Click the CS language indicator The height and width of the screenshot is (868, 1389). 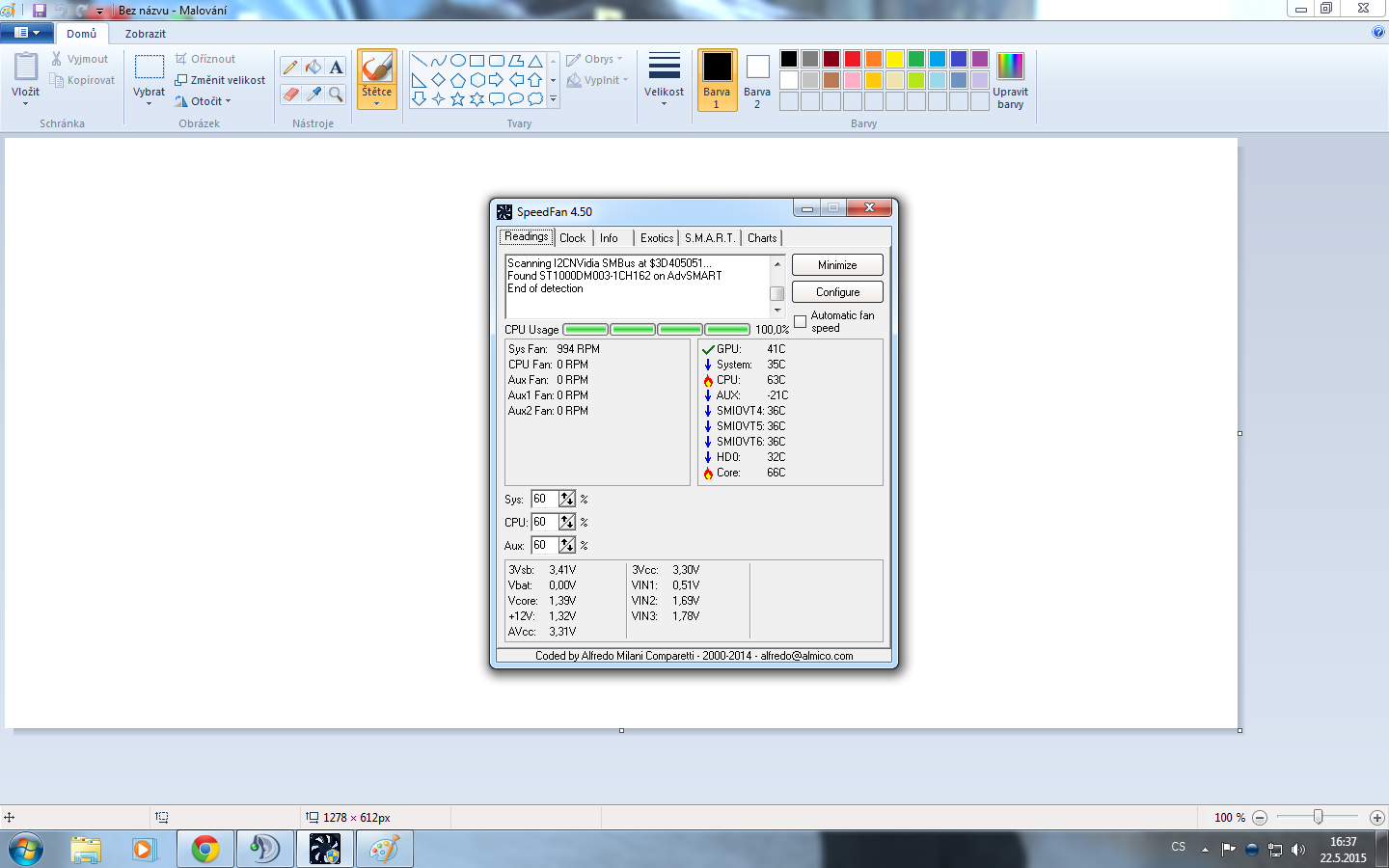click(1179, 847)
